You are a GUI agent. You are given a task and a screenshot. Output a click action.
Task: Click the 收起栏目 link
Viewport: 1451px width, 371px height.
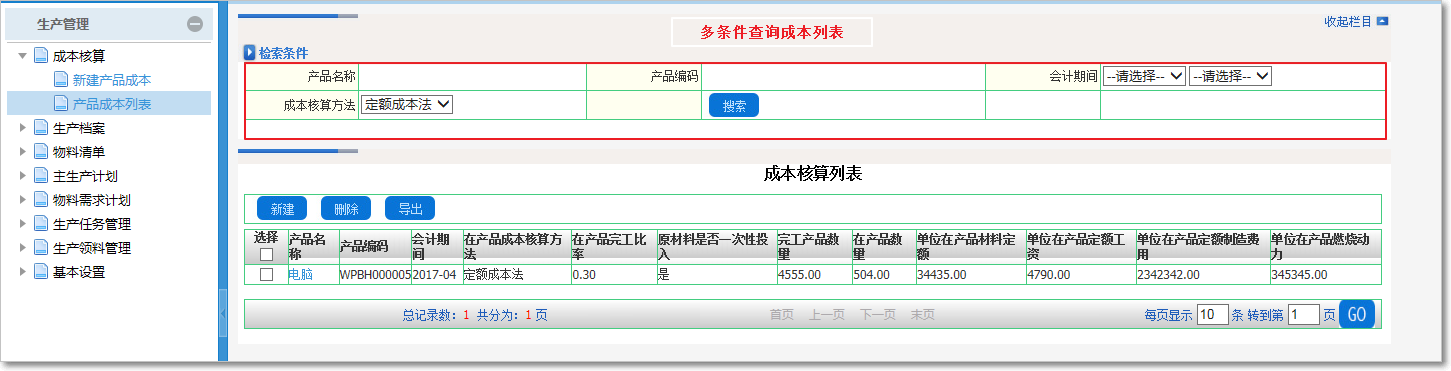pyautogui.click(x=1349, y=21)
